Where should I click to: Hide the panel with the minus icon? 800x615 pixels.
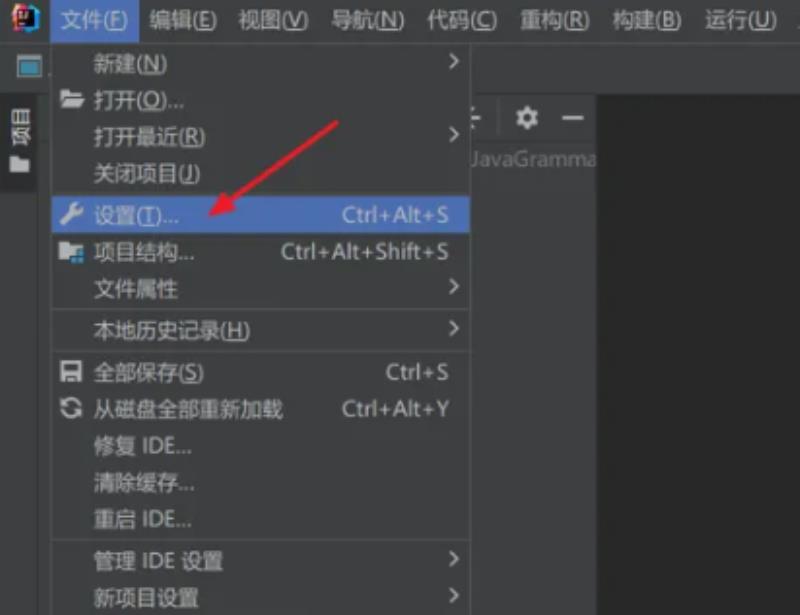coord(572,118)
